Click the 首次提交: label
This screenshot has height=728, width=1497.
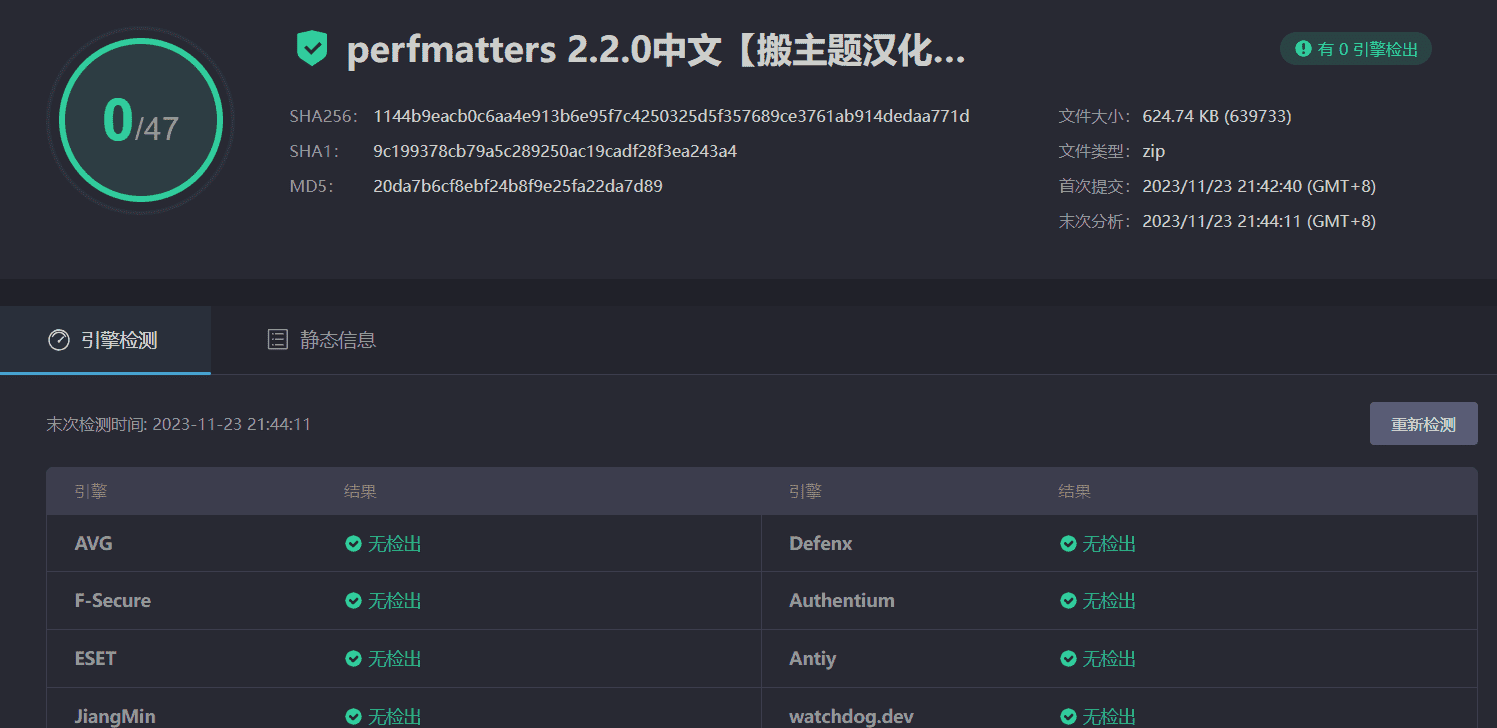(1096, 186)
